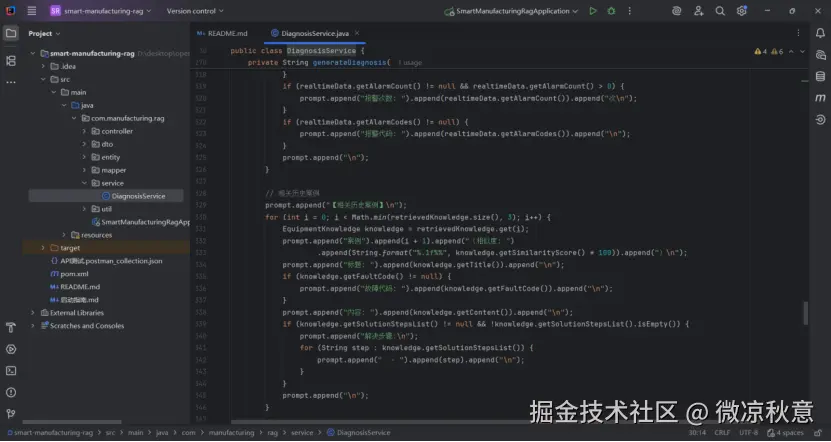Open the Code With Me icon

tap(676, 11)
